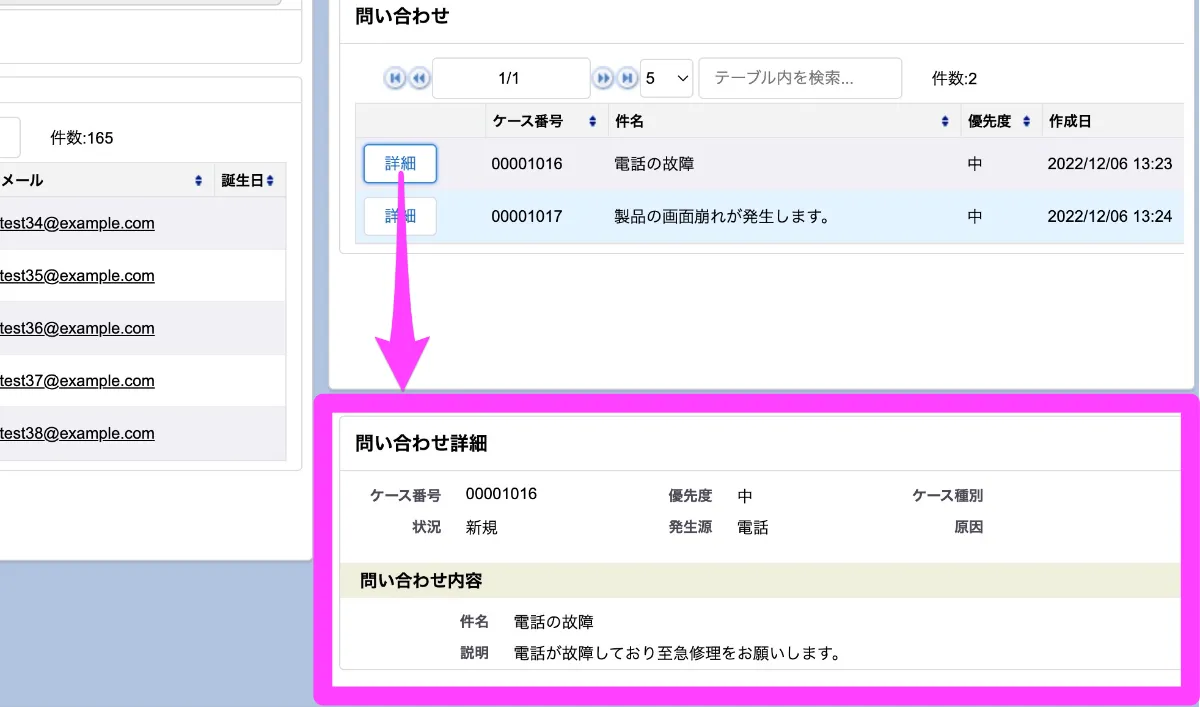Select the test36@example.com email address

click(78, 328)
